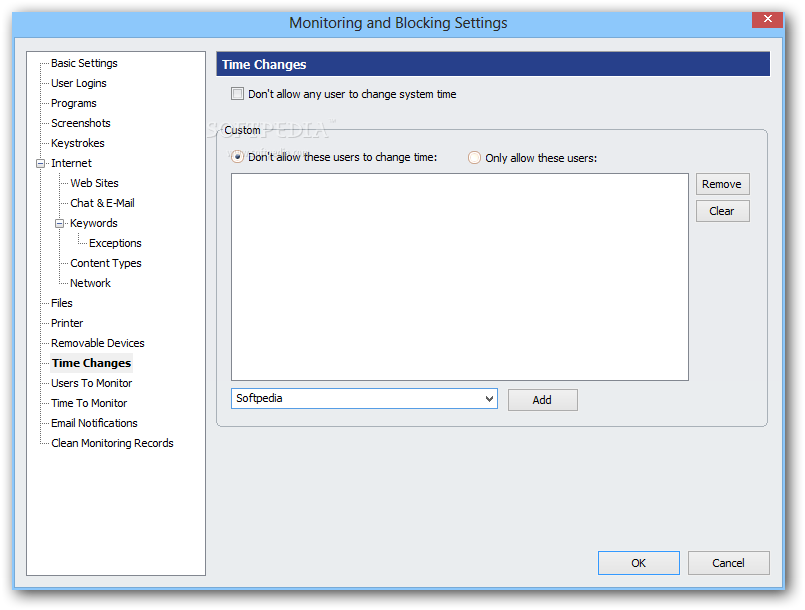
Task: Select 'Don't allow these users' radio option
Action: (237, 157)
